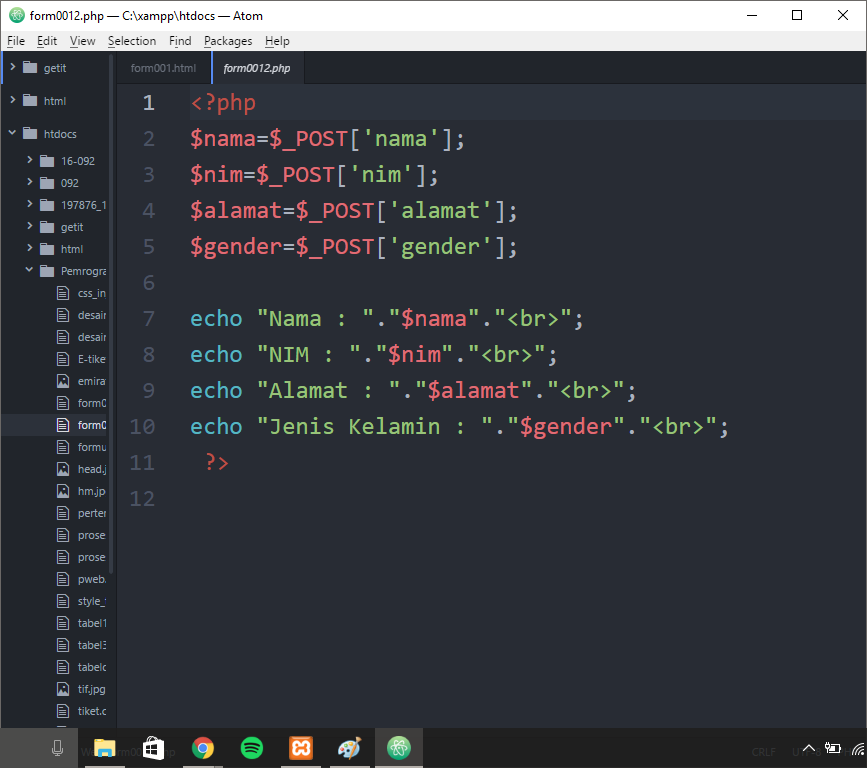Expand the 16-092 folder
This screenshot has width=867, height=768.
pyautogui.click(x=28, y=160)
